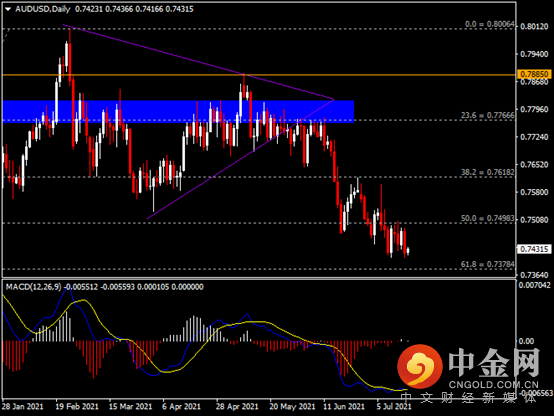Select the AUDUSD,Daily chart title

point(43,9)
